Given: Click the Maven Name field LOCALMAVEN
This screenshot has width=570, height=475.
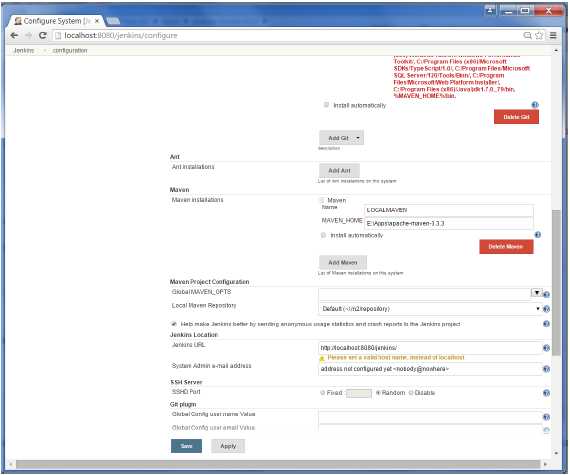Looking at the screenshot, I should 449,210.
